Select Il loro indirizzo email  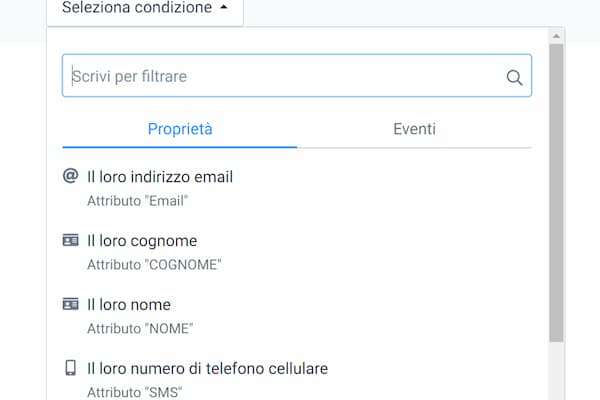[x=160, y=177]
